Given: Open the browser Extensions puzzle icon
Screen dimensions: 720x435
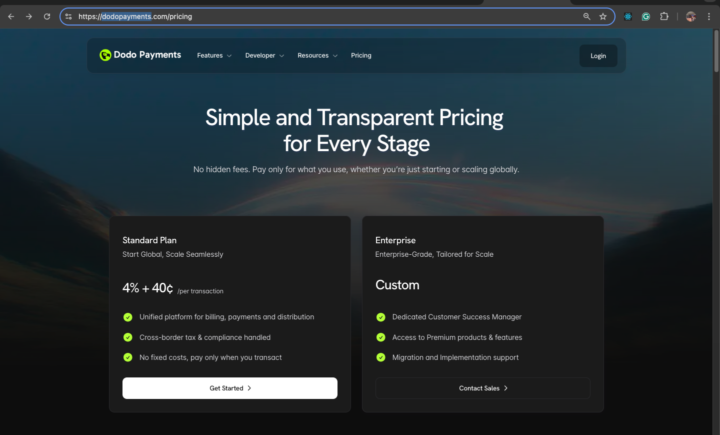Looking at the screenshot, I should pos(664,16).
